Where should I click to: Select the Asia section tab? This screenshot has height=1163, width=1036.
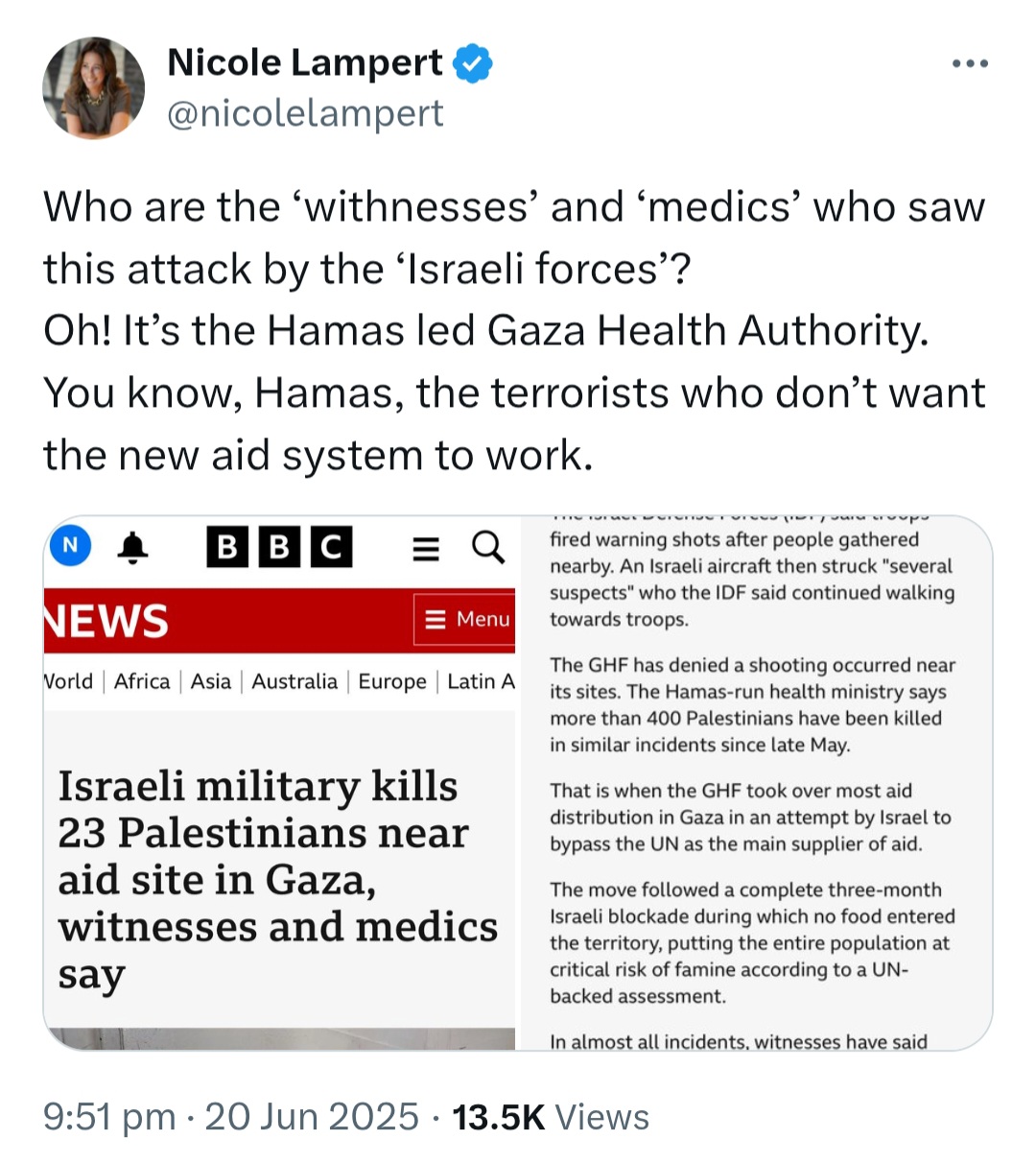pyautogui.click(x=211, y=681)
